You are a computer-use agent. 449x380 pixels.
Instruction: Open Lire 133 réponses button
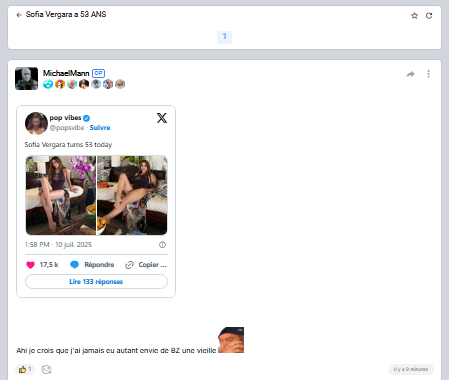click(x=96, y=282)
